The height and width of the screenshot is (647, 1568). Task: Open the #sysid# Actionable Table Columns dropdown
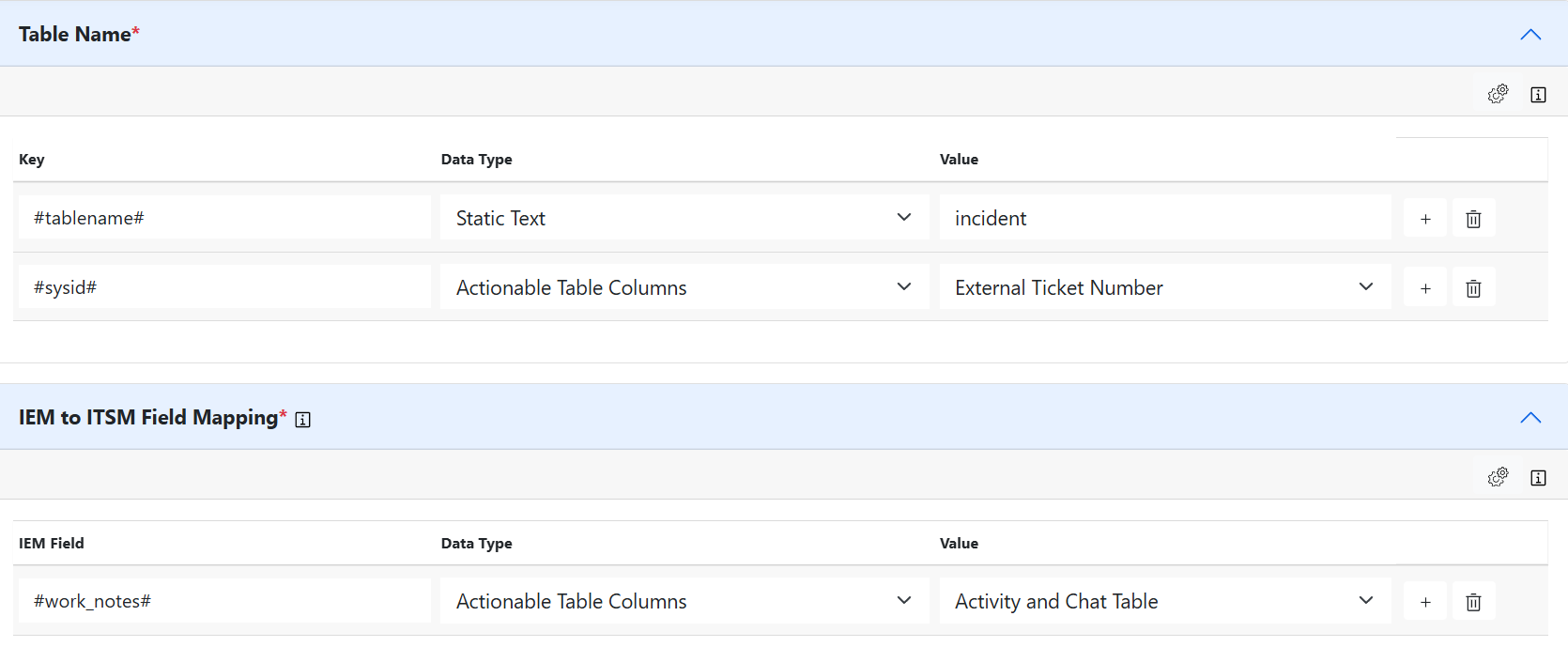[684, 287]
